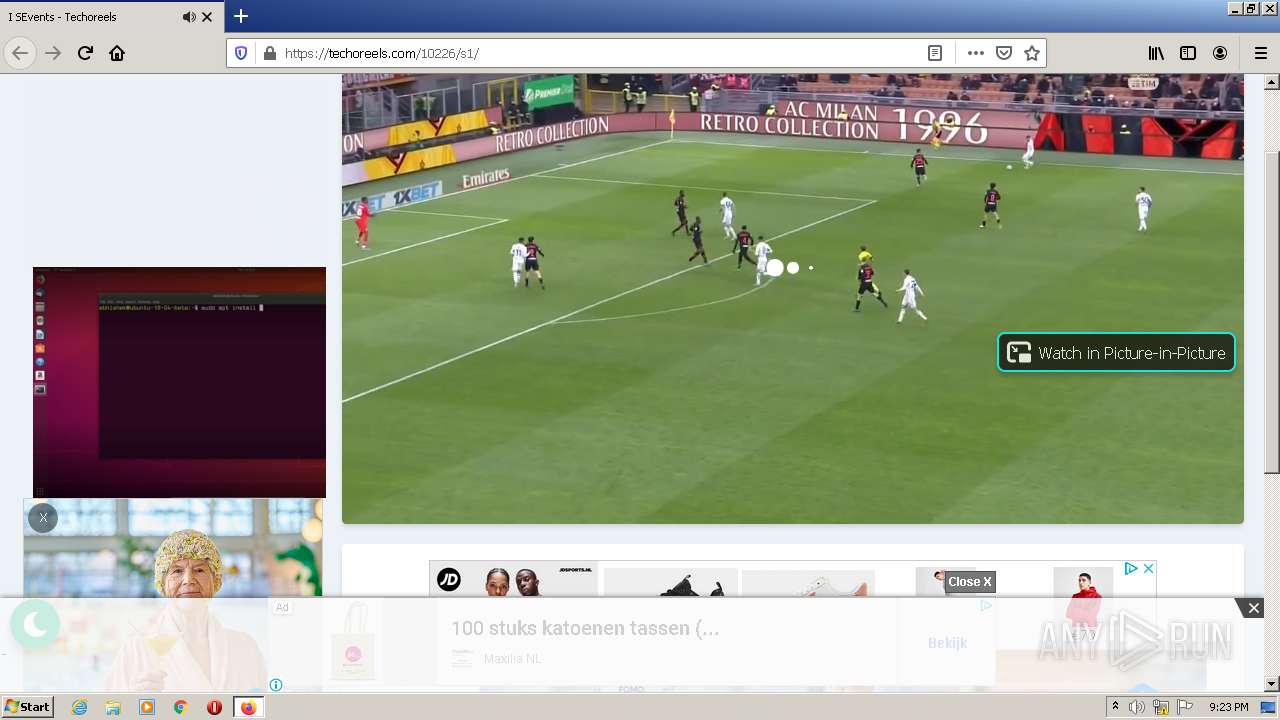Viewport: 1280px width, 720px height.
Task: Go forward to next page
Action: pos(53,53)
